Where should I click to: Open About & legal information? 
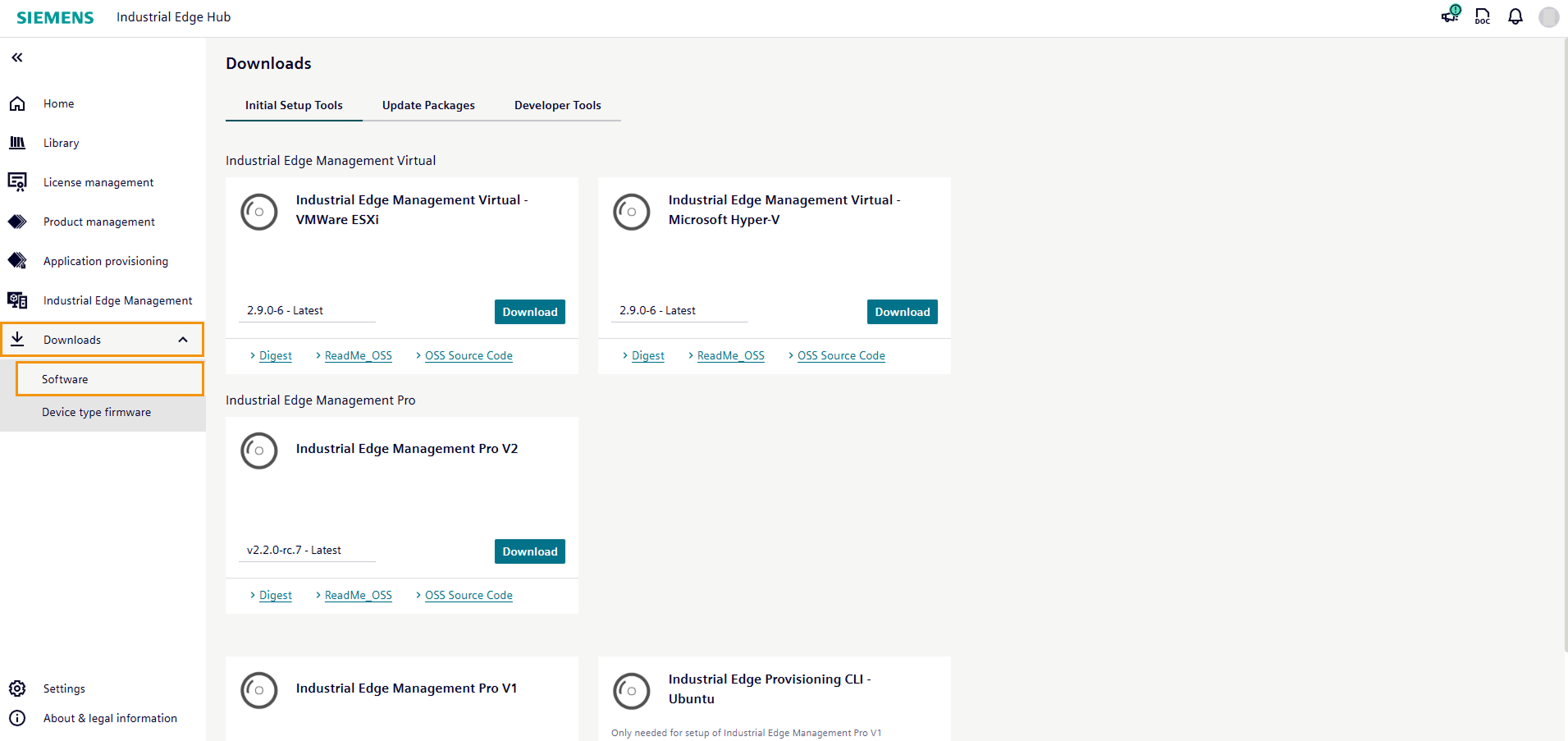pos(110,718)
